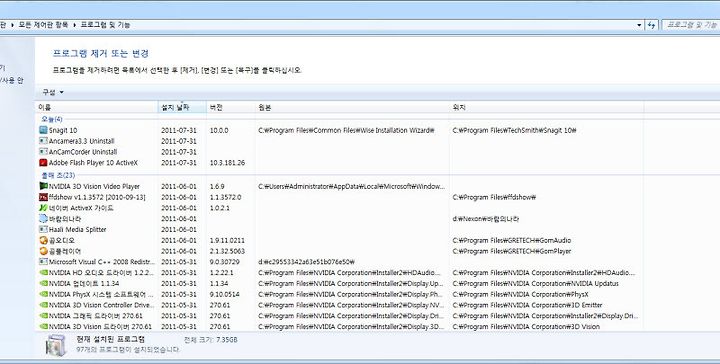Select Snagit 10 version 10.0.0 cell
This screenshot has width=720, height=364.
point(219,130)
